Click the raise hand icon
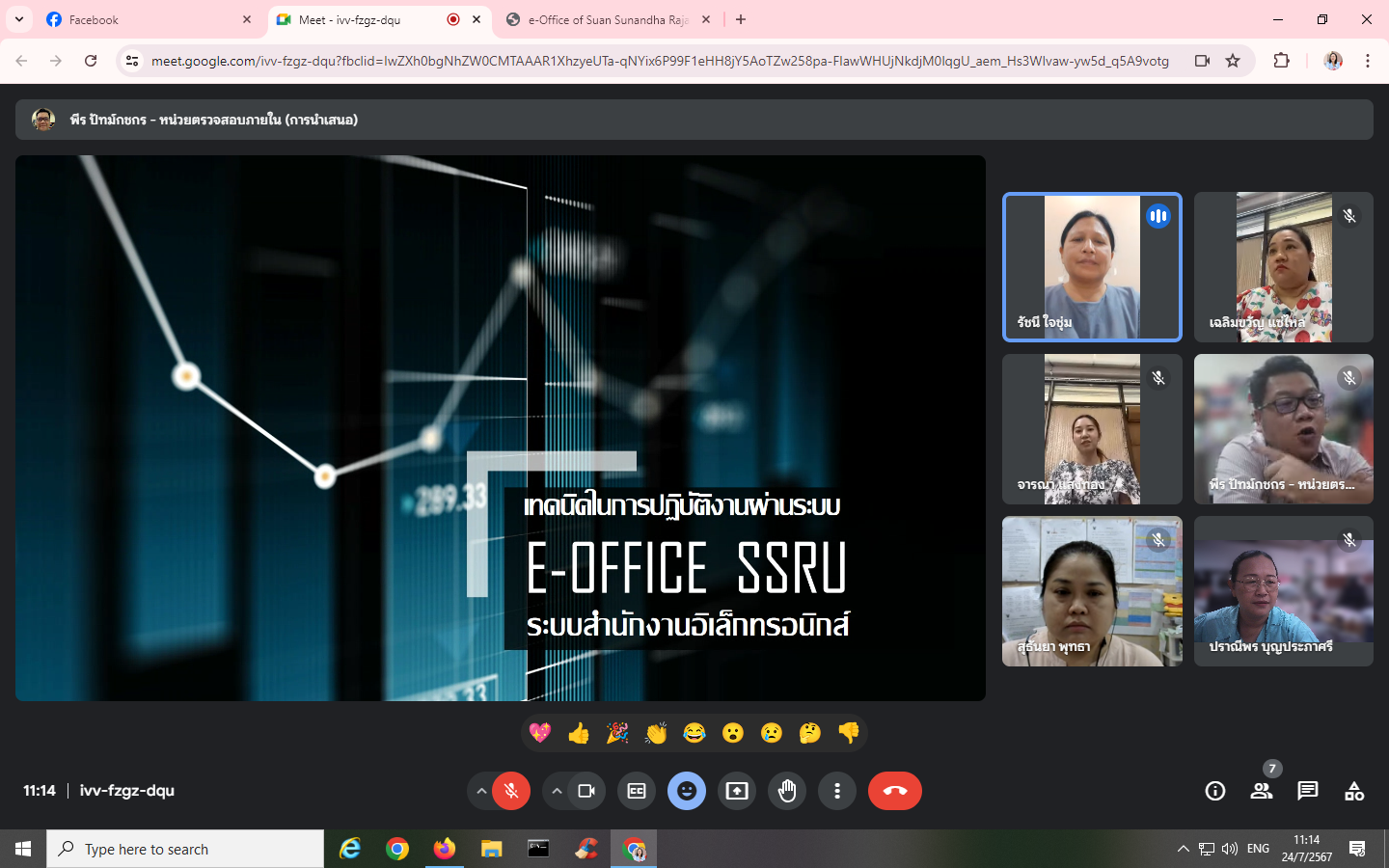 point(787,791)
